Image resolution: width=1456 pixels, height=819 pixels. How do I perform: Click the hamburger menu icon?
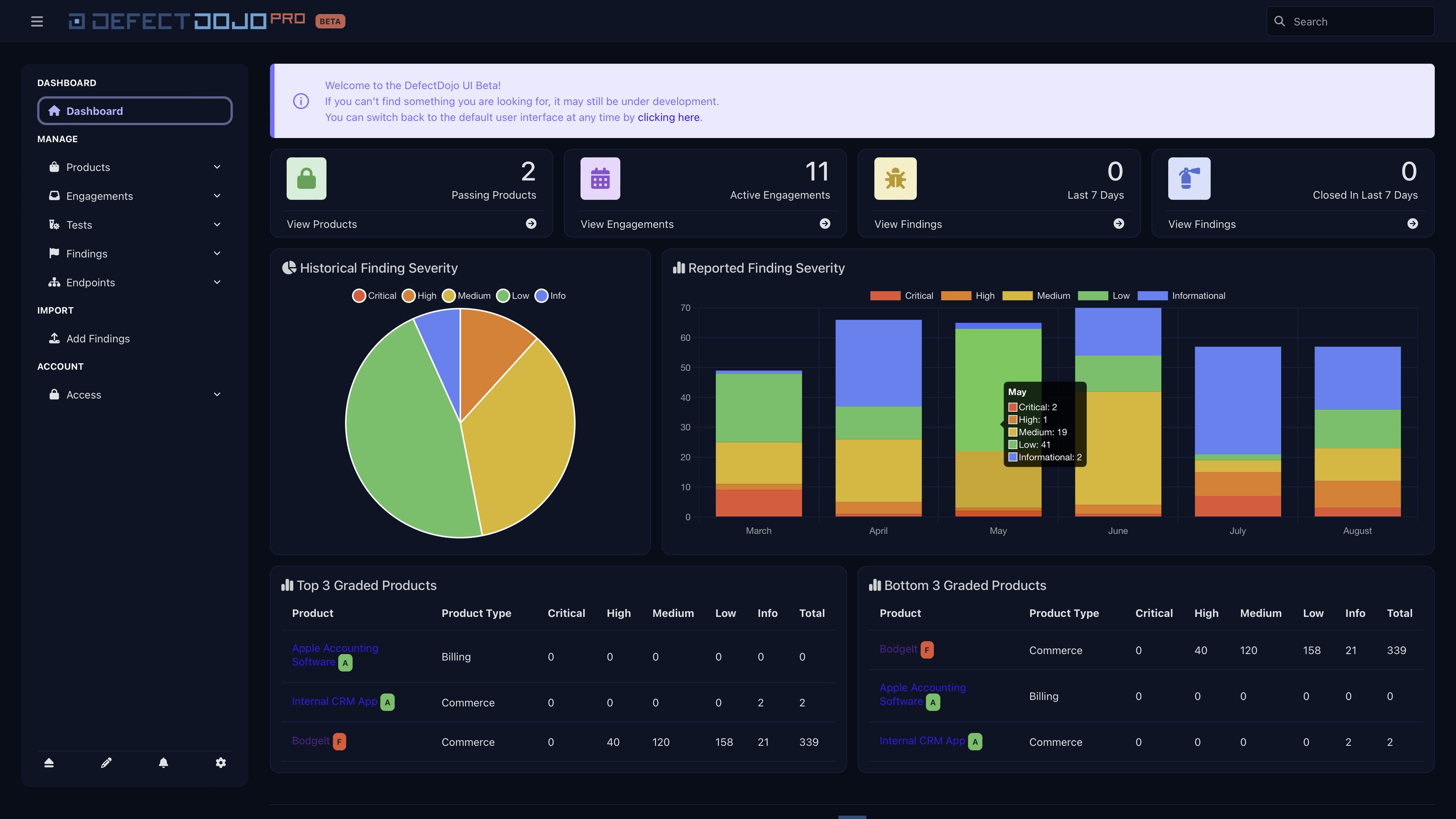click(x=37, y=21)
